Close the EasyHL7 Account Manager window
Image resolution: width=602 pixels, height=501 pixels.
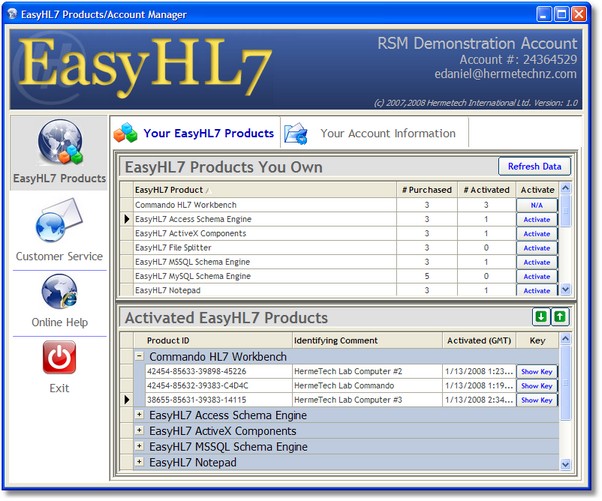[579, 14]
